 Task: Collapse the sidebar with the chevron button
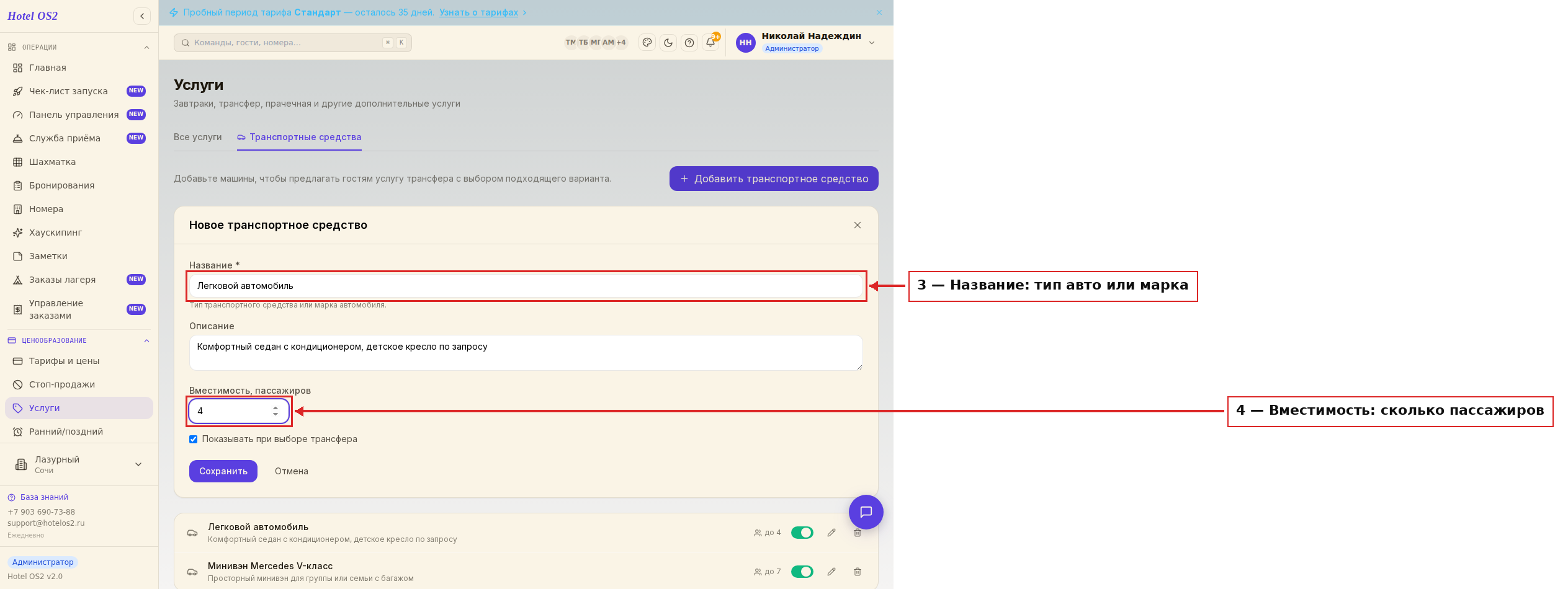tap(142, 16)
